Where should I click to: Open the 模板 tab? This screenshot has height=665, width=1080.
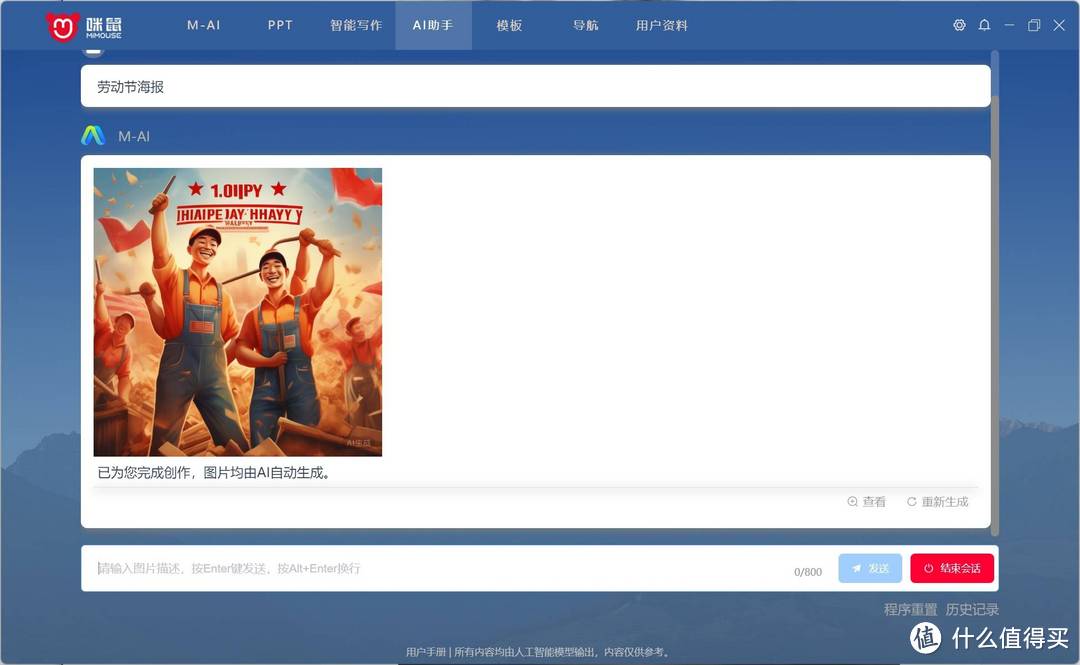pyautogui.click(x=510, y=25)
